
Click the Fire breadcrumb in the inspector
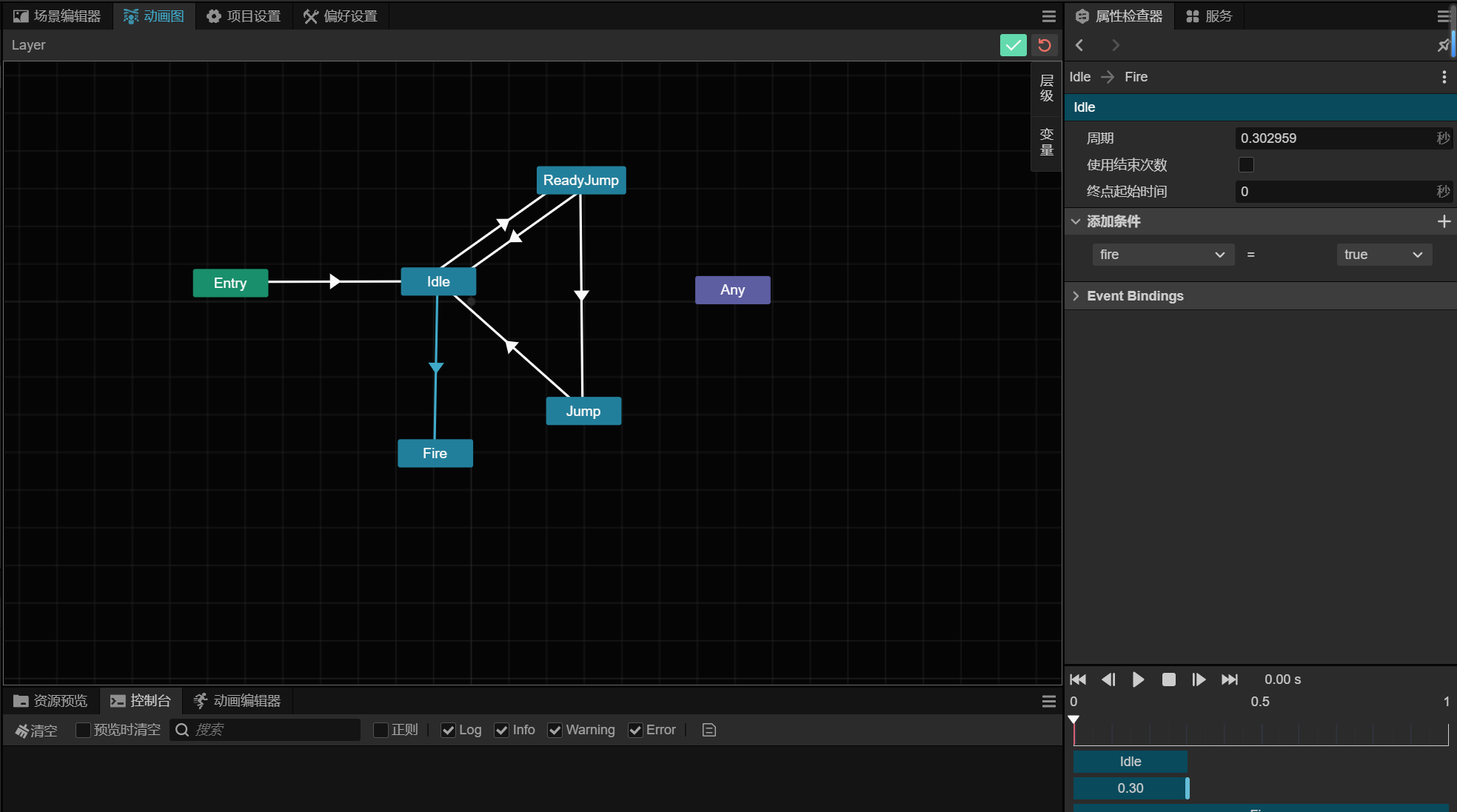(1136, 77)
